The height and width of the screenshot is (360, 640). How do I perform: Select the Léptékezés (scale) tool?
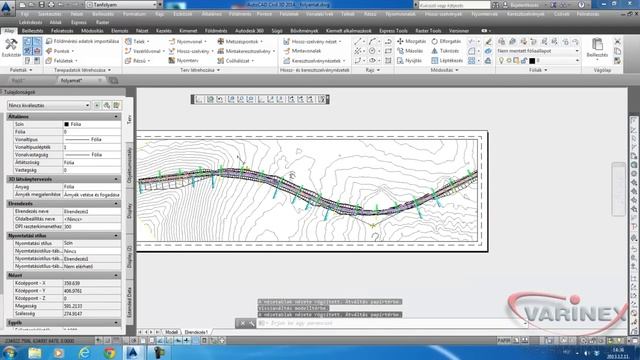[x=447, y=60]
